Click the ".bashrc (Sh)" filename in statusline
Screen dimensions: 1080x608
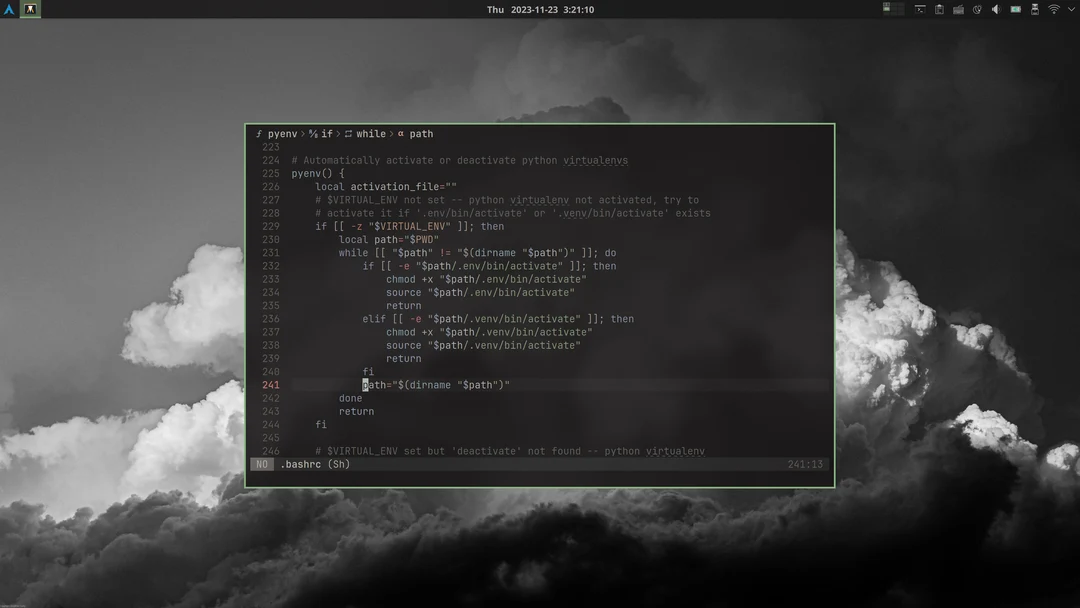(x=314, y=463)
